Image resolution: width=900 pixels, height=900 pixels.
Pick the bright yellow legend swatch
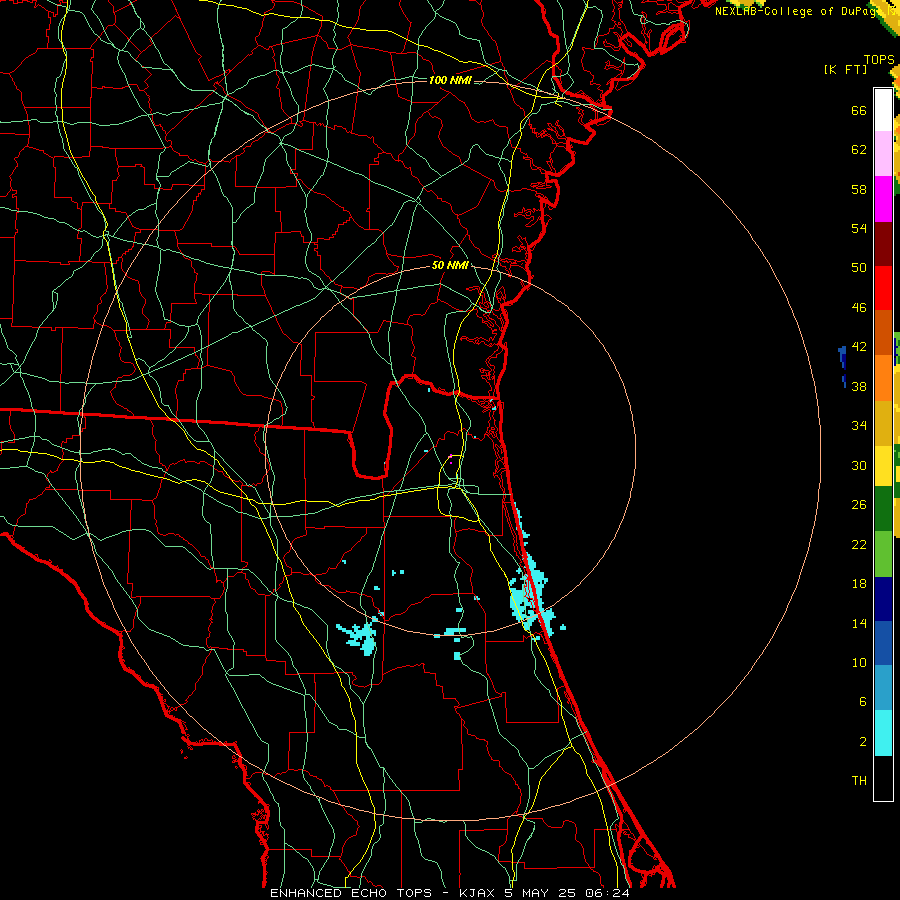pyautogui.click(x=883, y=465)
